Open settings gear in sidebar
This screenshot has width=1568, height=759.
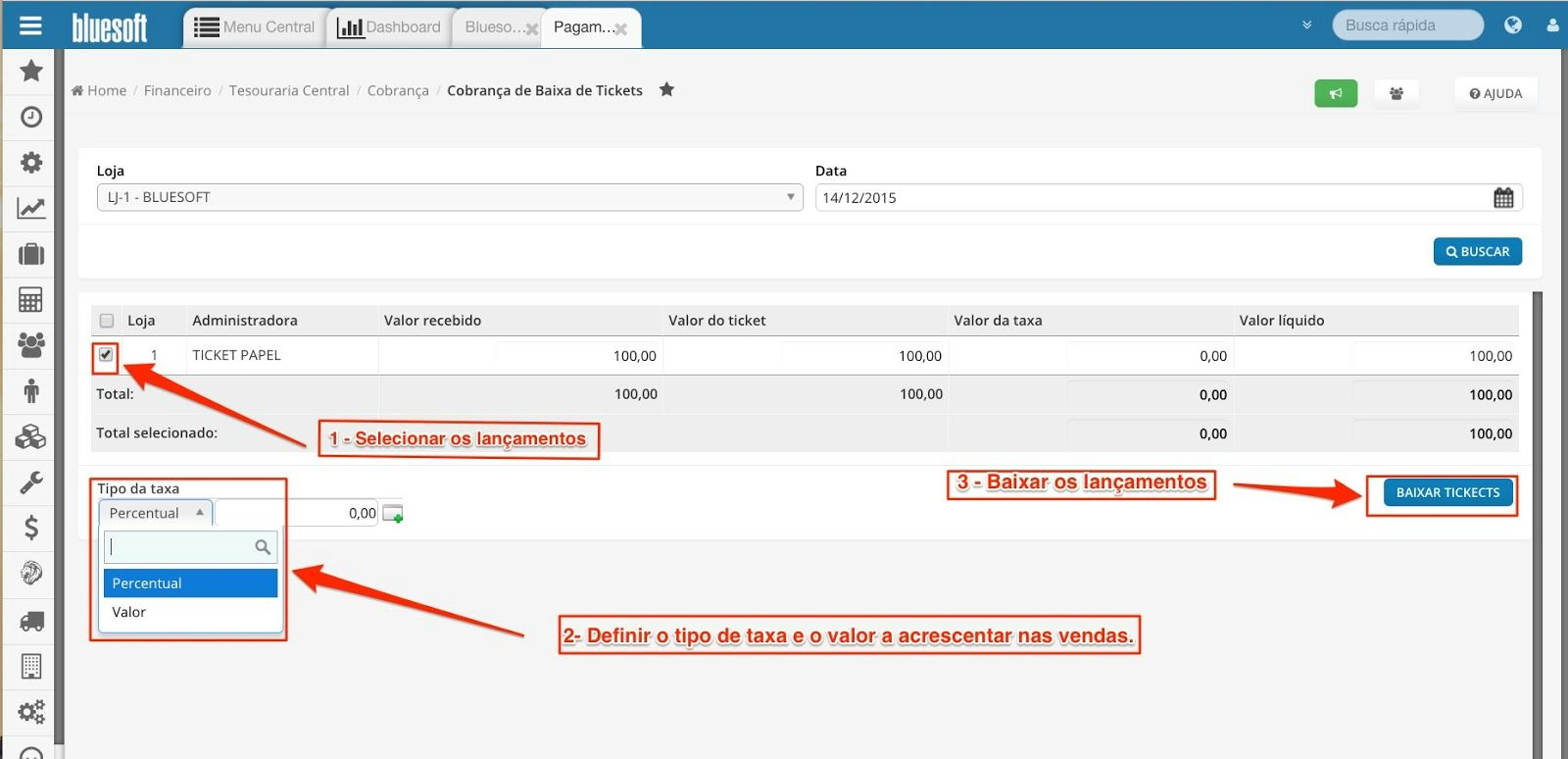(x=31, y=162)
